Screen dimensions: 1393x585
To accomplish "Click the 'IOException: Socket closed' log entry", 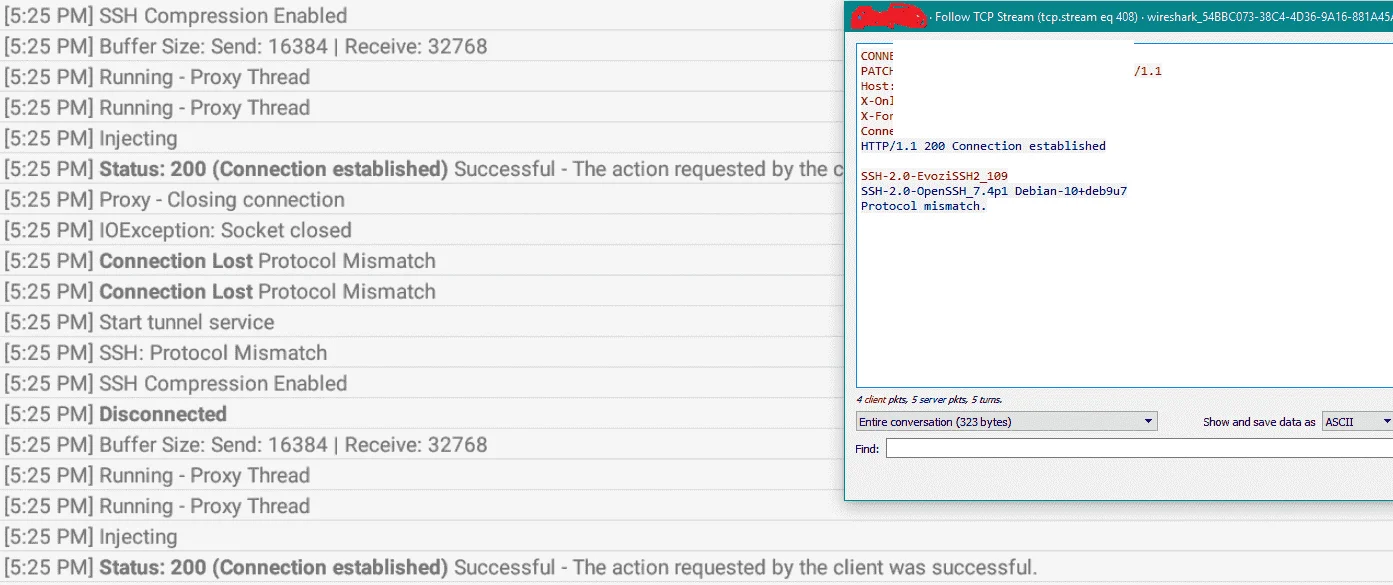I will [x=177, y=231].
